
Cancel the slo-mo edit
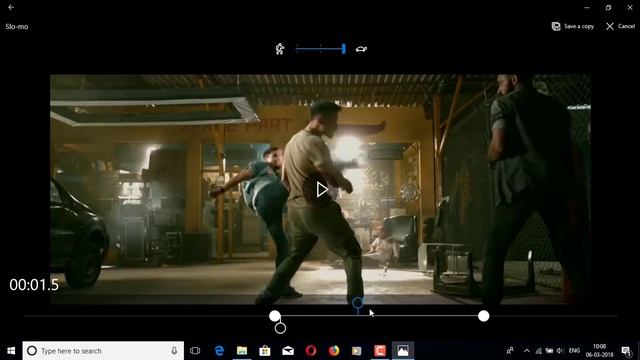620,26
